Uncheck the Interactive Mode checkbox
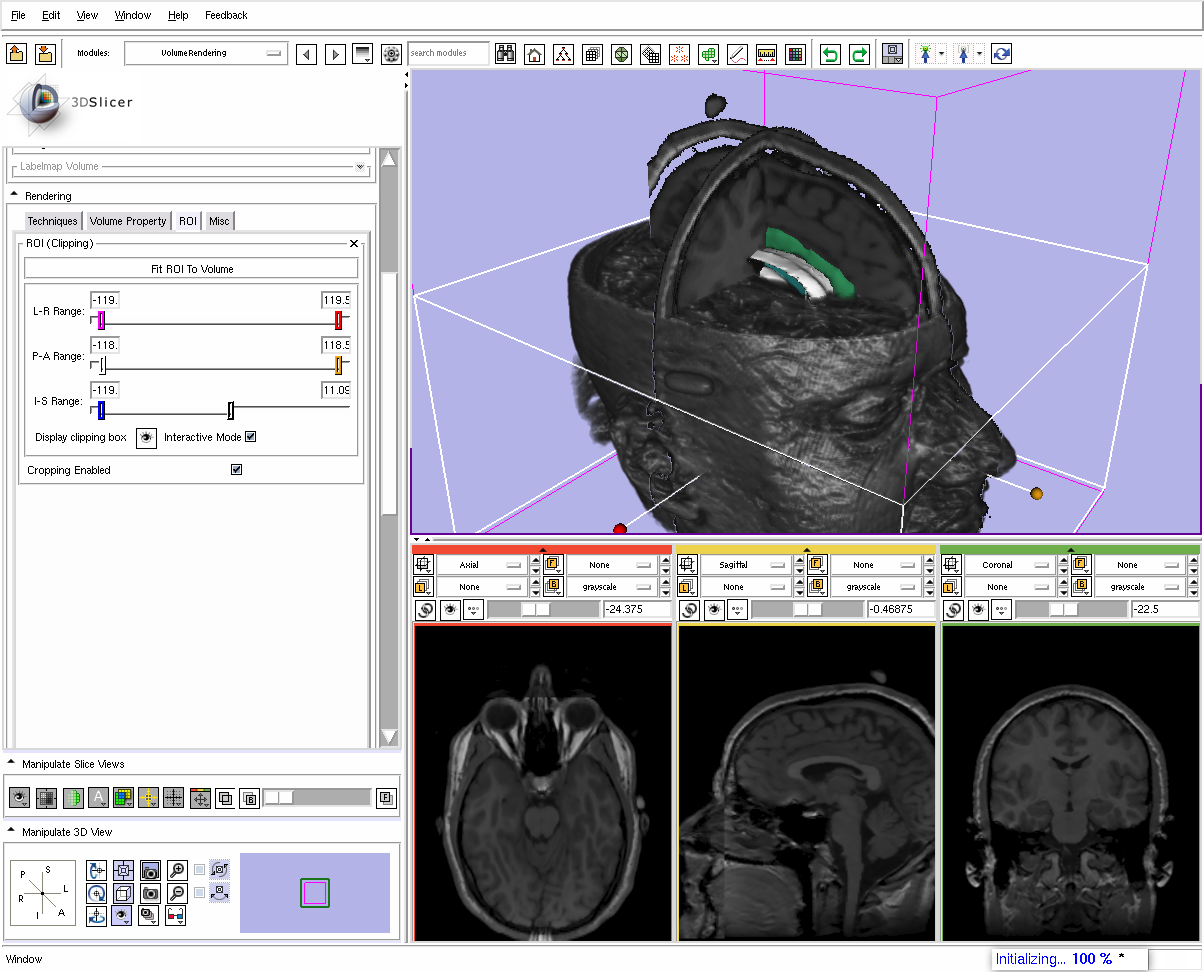The height and width of the screenshot is (972, 1204). 251,437
